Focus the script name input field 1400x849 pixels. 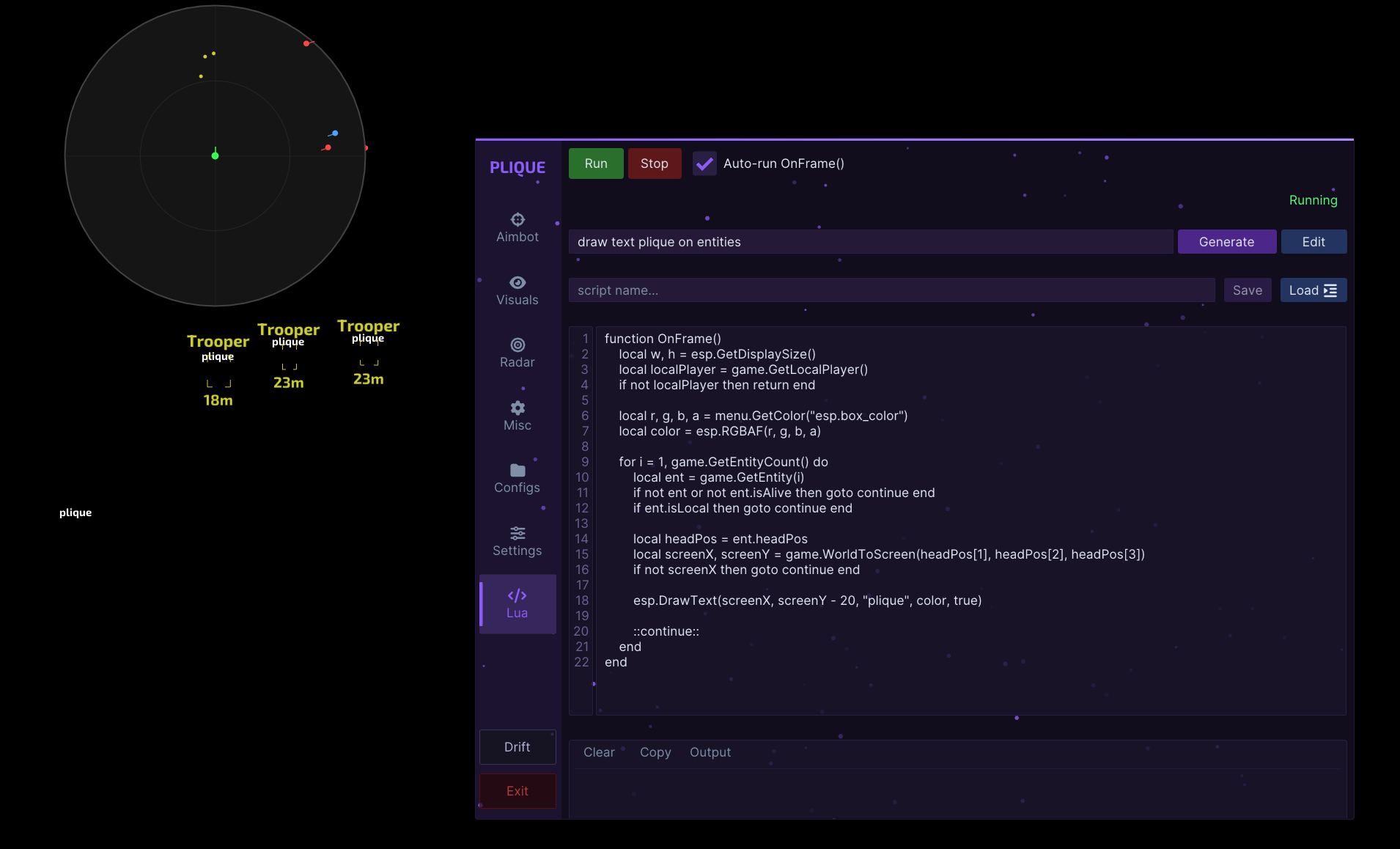tap(892, 290)
